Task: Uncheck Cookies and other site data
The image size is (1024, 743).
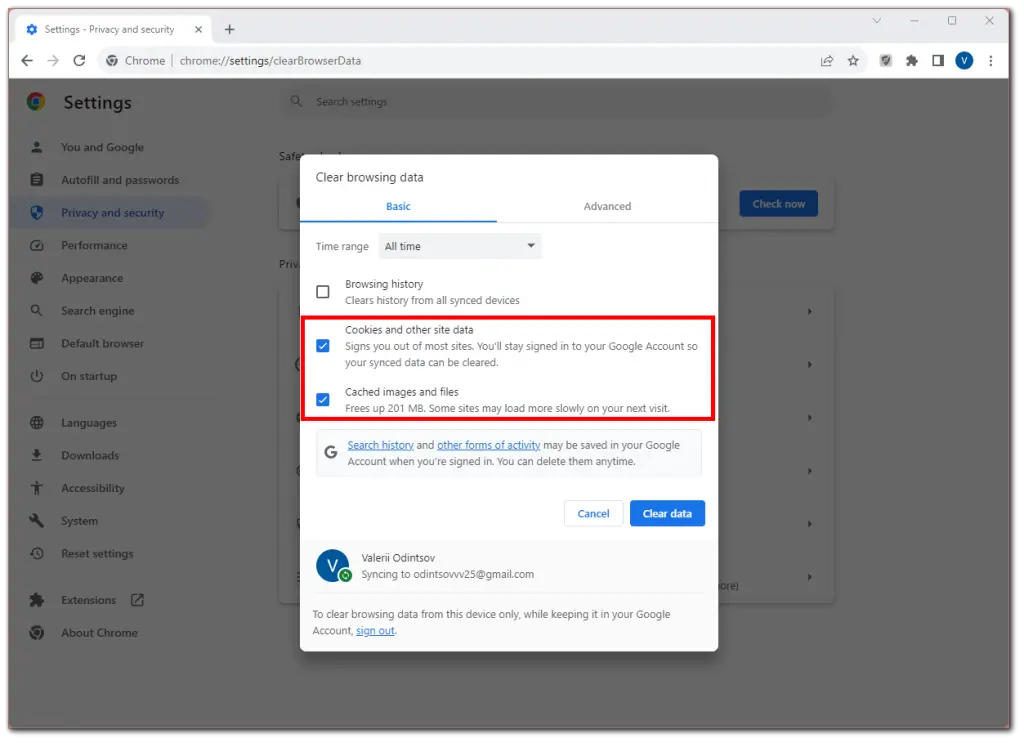Action: click(x=323, y=345)
